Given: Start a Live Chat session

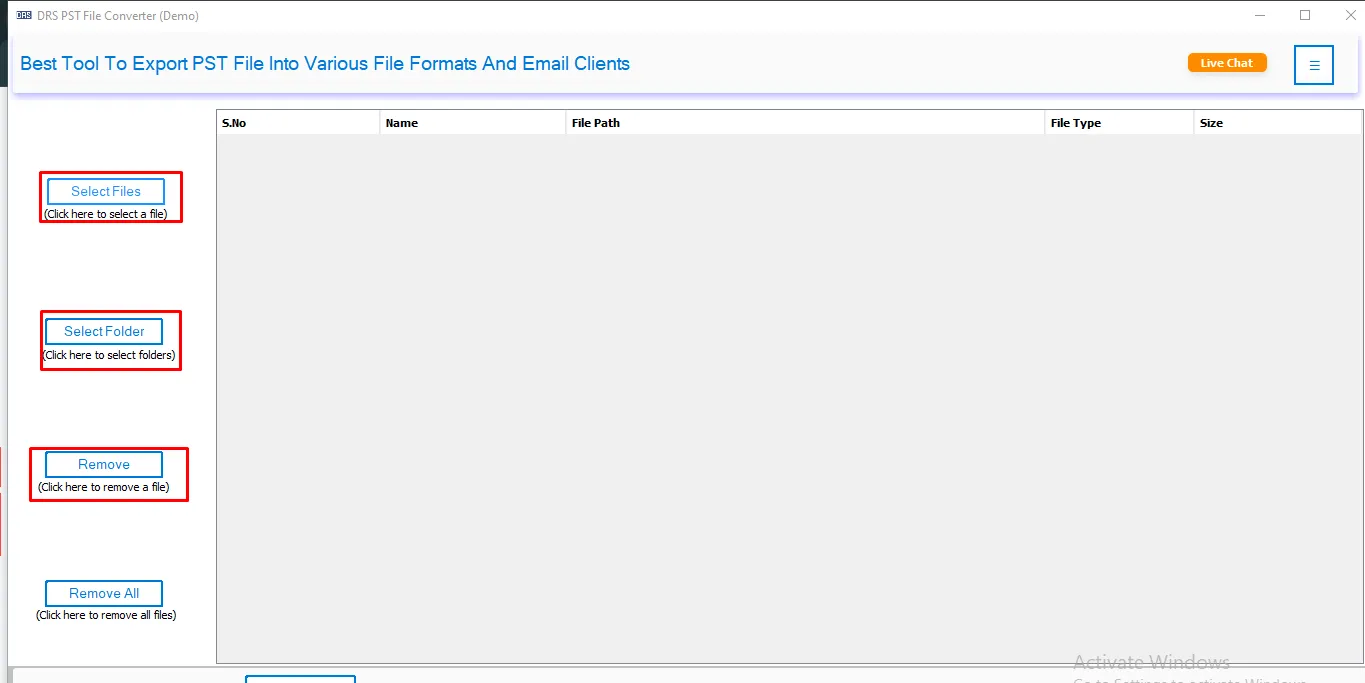Looking at the screenshot, I should tap(1227, 63).
